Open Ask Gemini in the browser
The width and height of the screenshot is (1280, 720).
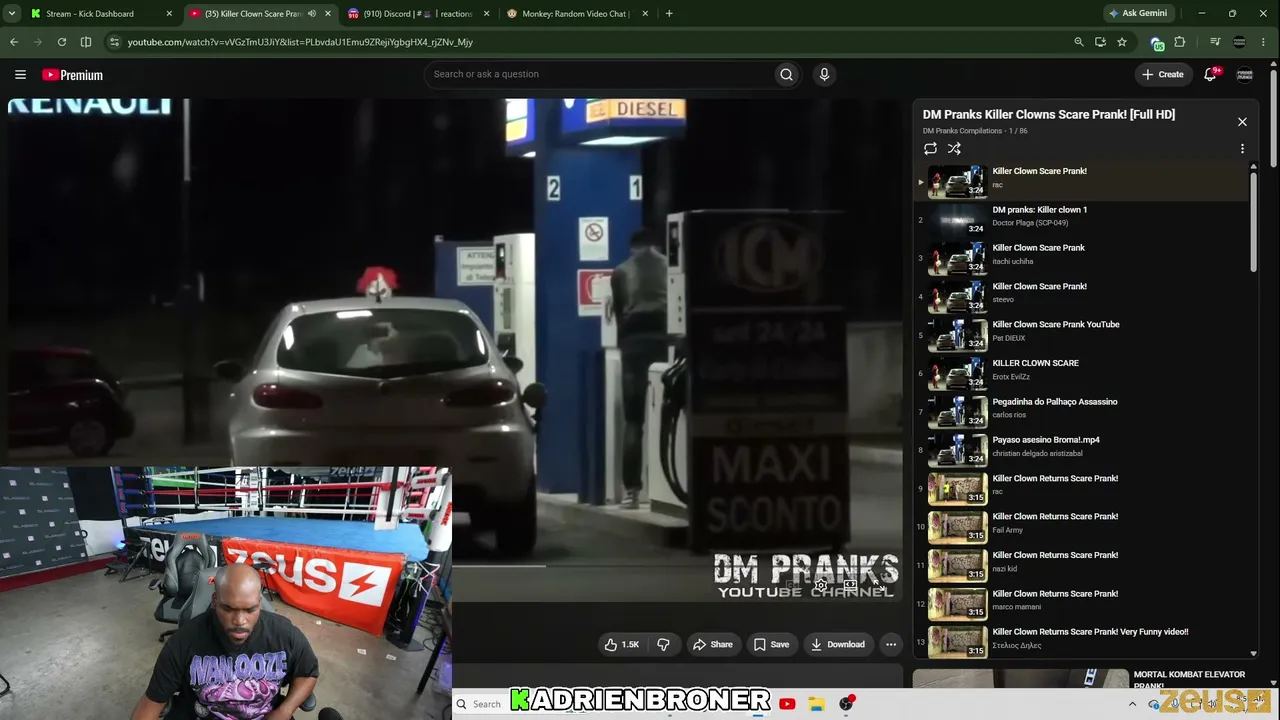point(1138,14)
